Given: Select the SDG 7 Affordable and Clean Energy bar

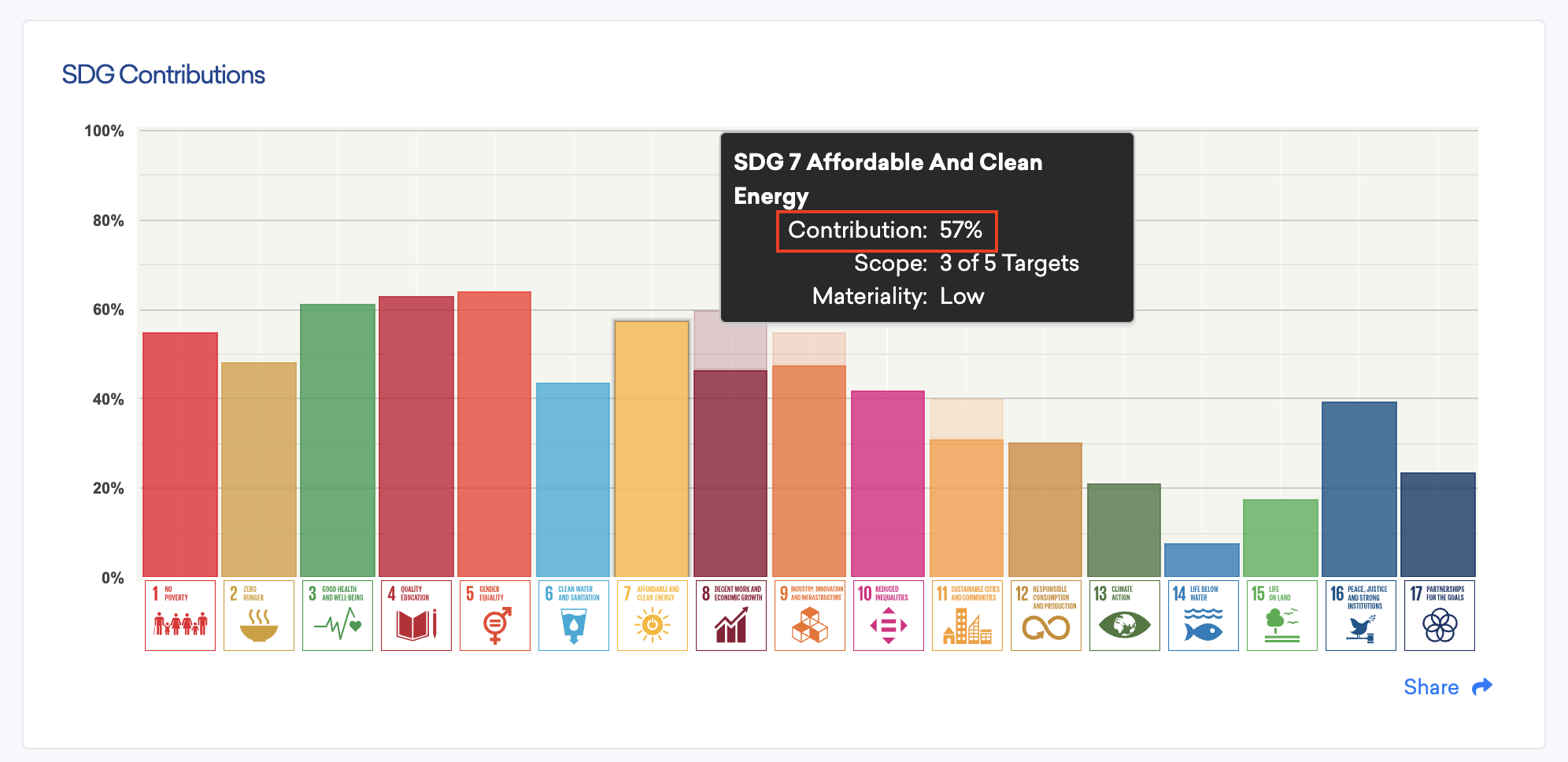Looking at the screenshot, I should [x=652, y=449].
